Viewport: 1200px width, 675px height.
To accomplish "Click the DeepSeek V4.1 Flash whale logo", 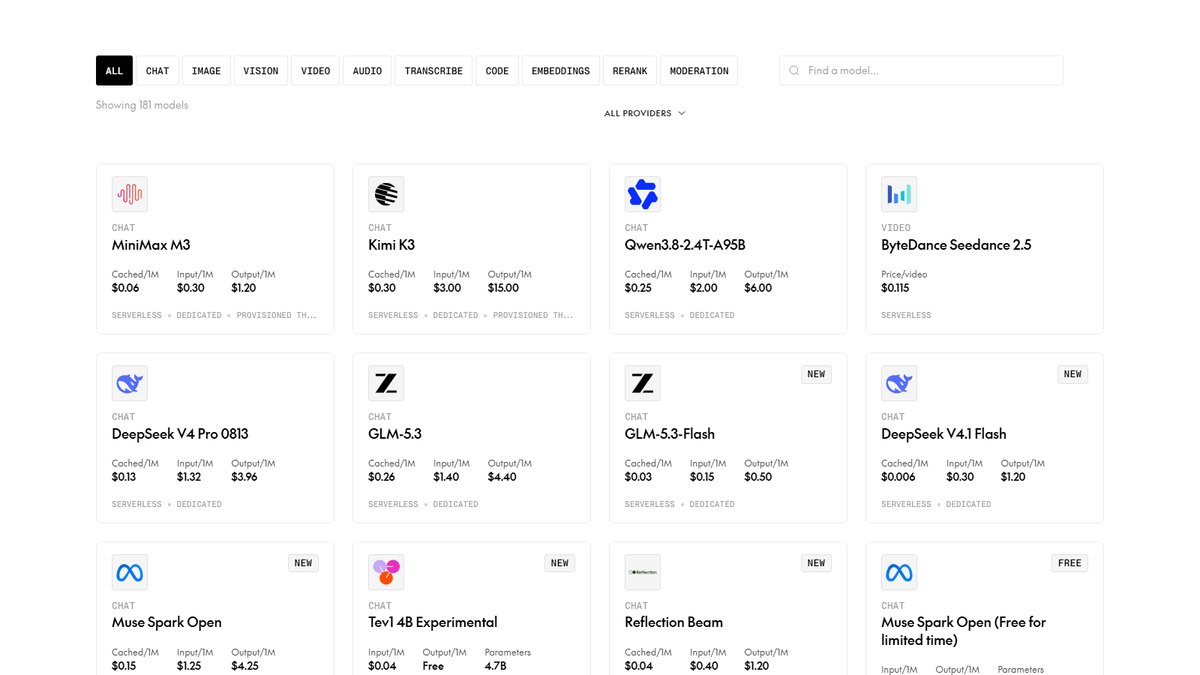I will (899, 383).
